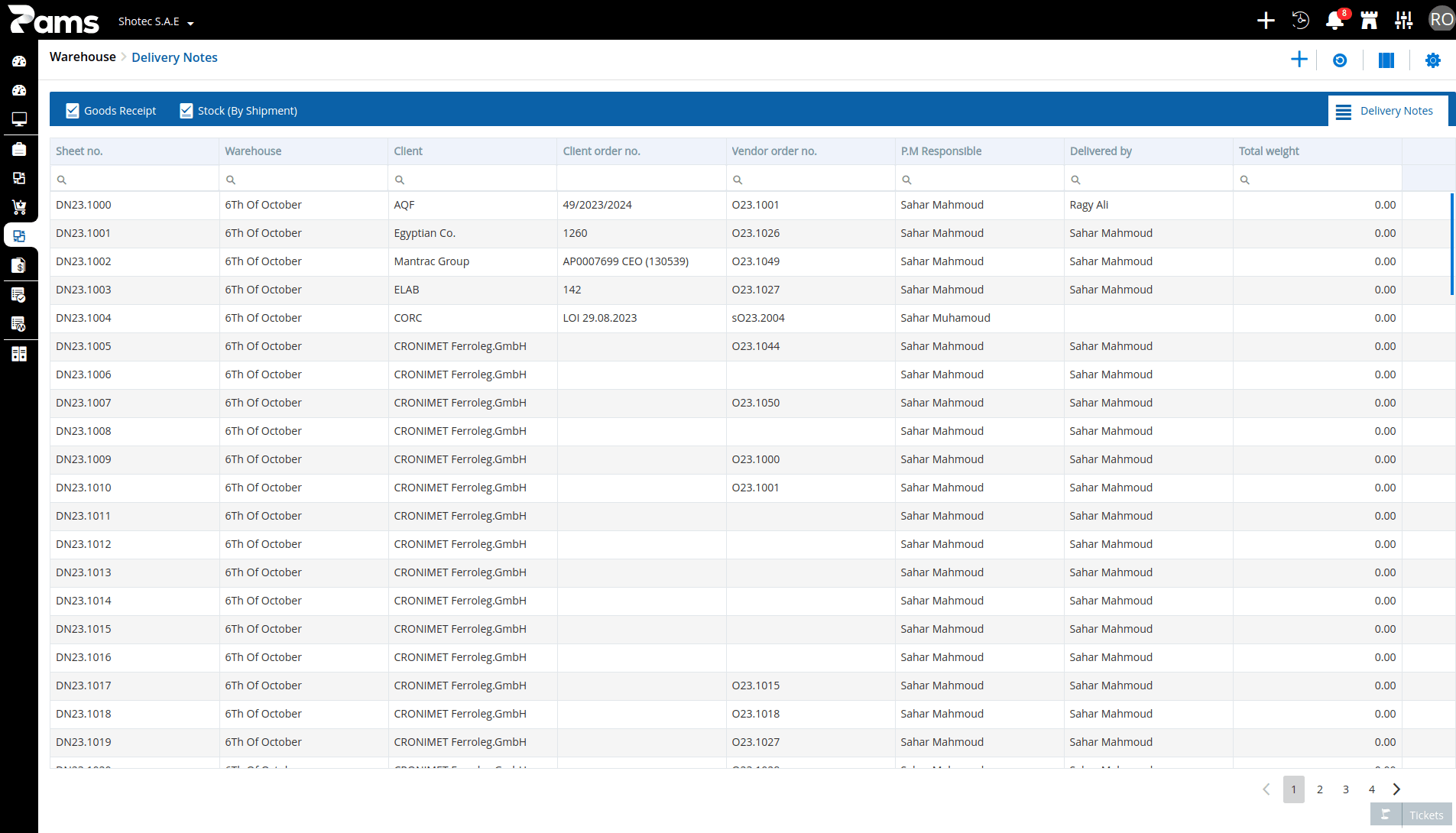This screenshot has height=833, width=1456.
Task: Open the shopping cart purchasing icon in the sidebar
Action: click(19, 207)
